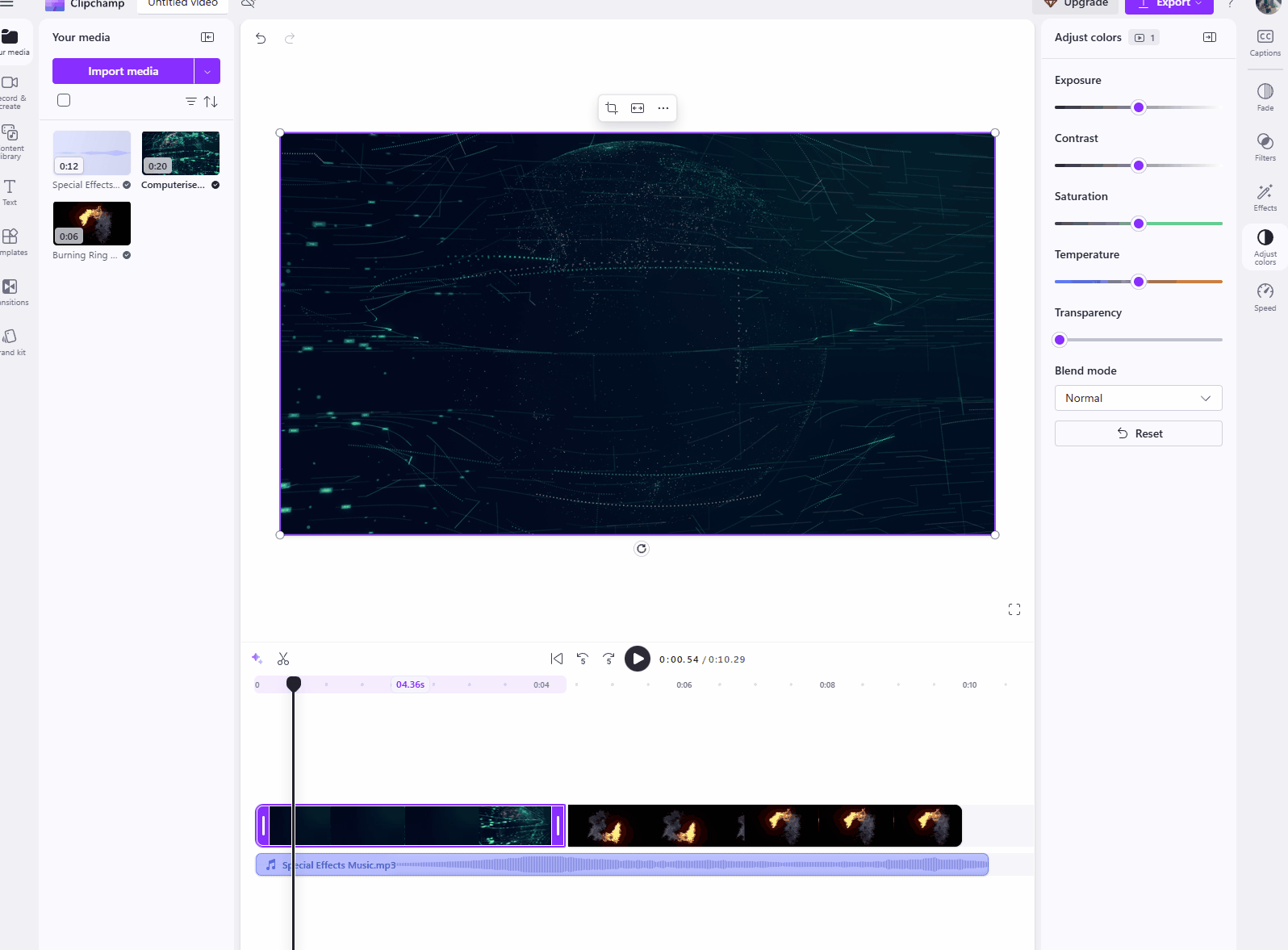Click the crop icon above the preview

[612, 108]
